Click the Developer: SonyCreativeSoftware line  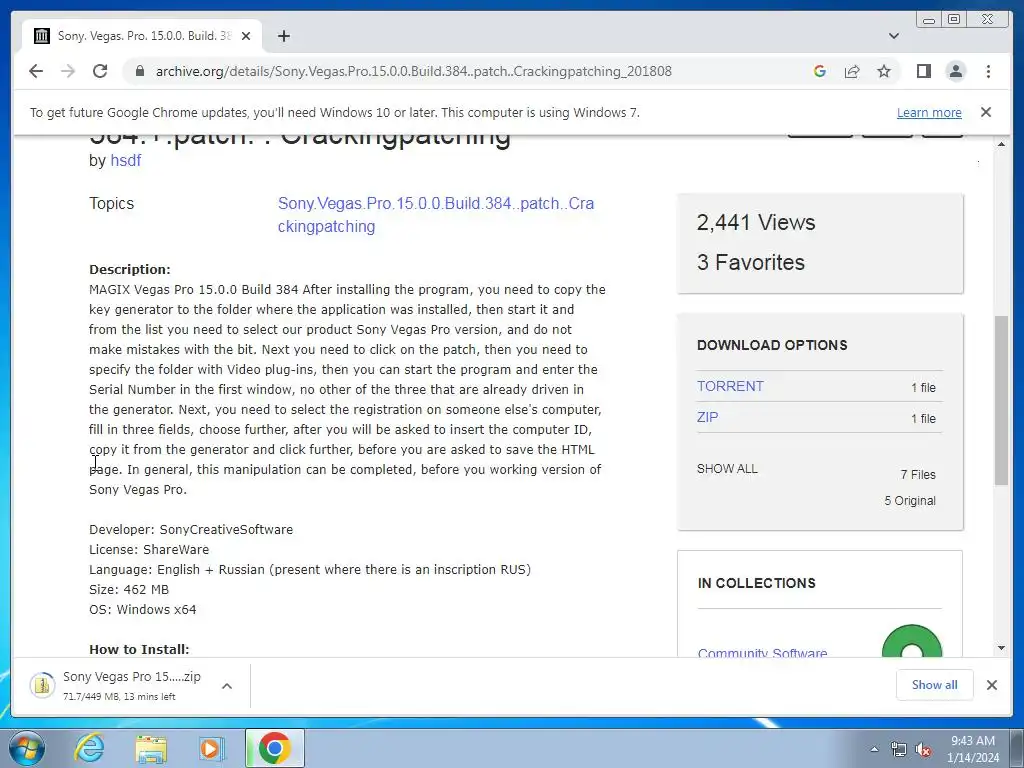click(x=191, y=530)
